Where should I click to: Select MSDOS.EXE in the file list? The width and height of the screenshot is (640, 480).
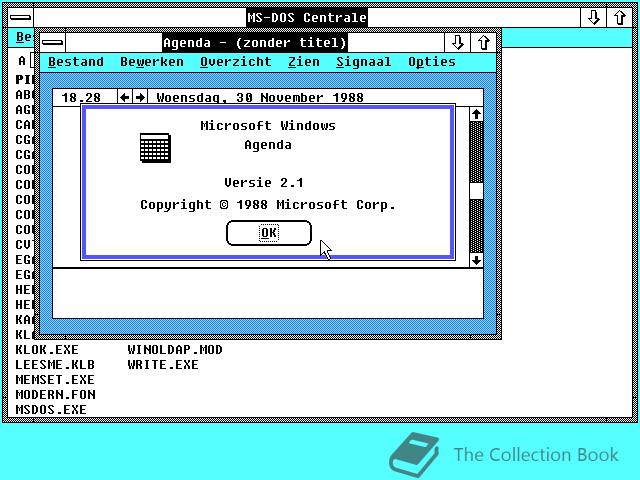51,410
